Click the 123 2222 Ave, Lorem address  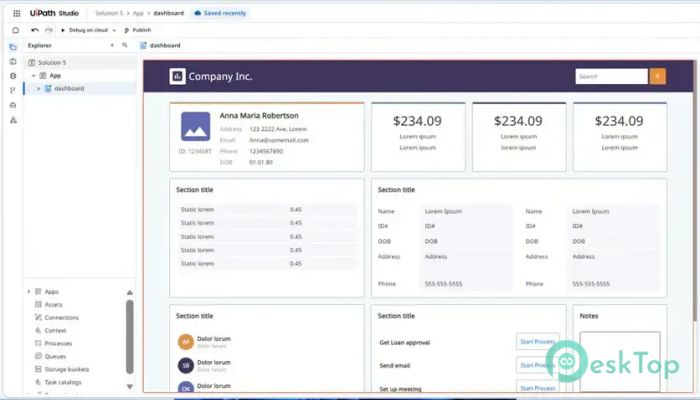tap(278, 129)
